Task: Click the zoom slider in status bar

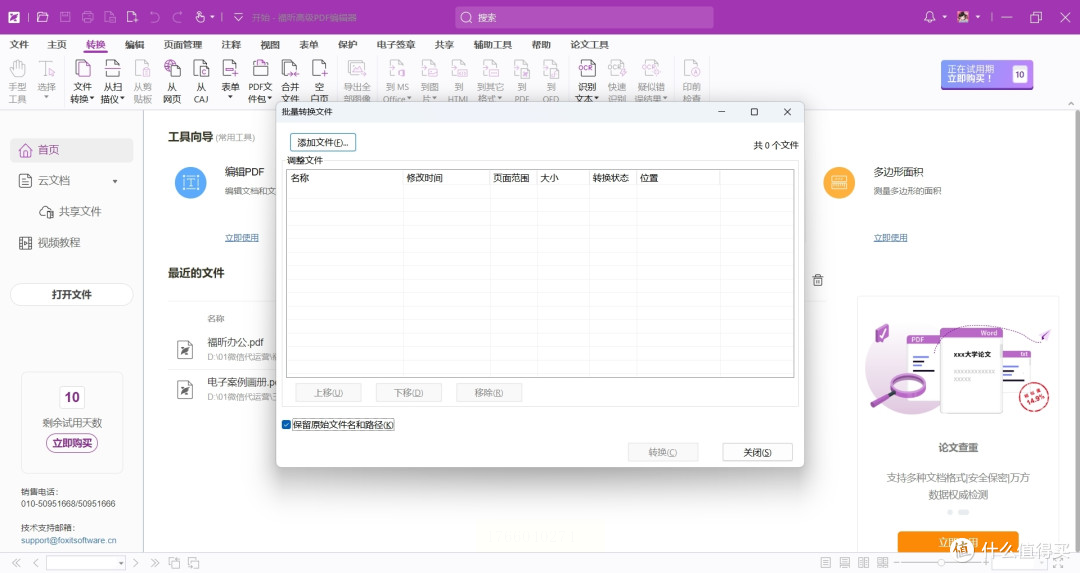Action: [940, 563]
